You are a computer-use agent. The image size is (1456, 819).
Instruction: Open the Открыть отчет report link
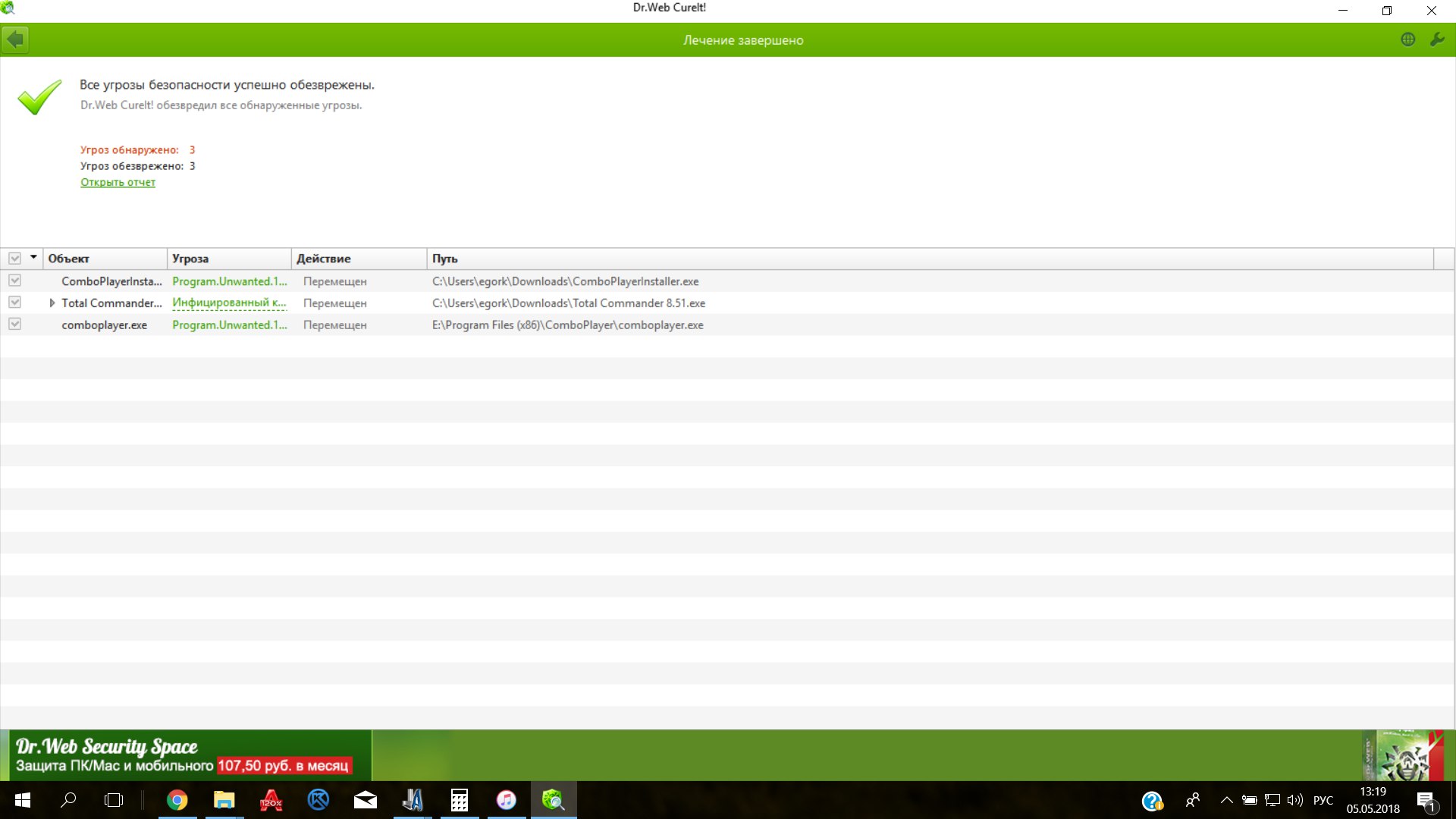click(x=118, y=182)
